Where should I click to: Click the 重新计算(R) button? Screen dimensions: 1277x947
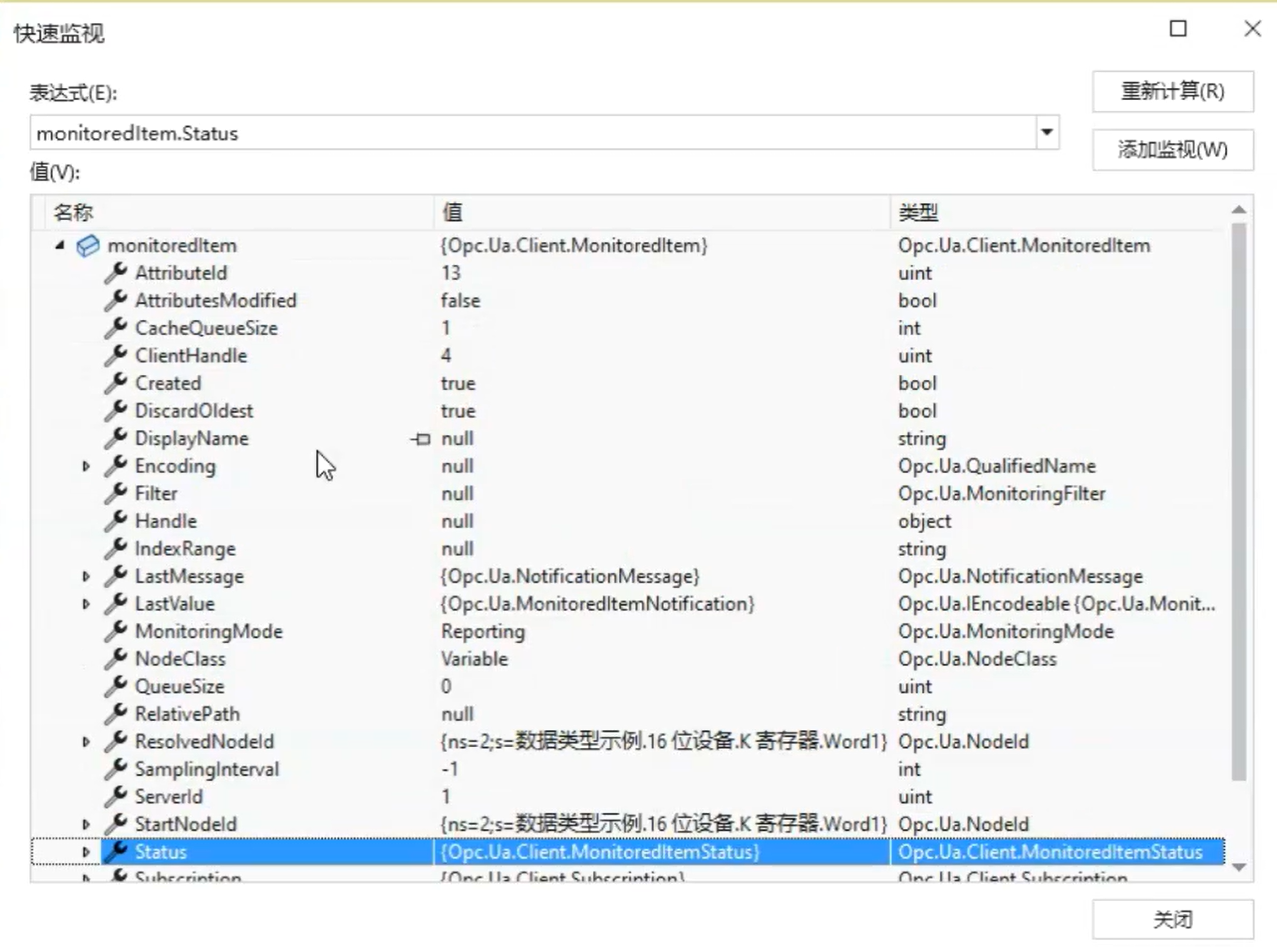pos(1172,92)
